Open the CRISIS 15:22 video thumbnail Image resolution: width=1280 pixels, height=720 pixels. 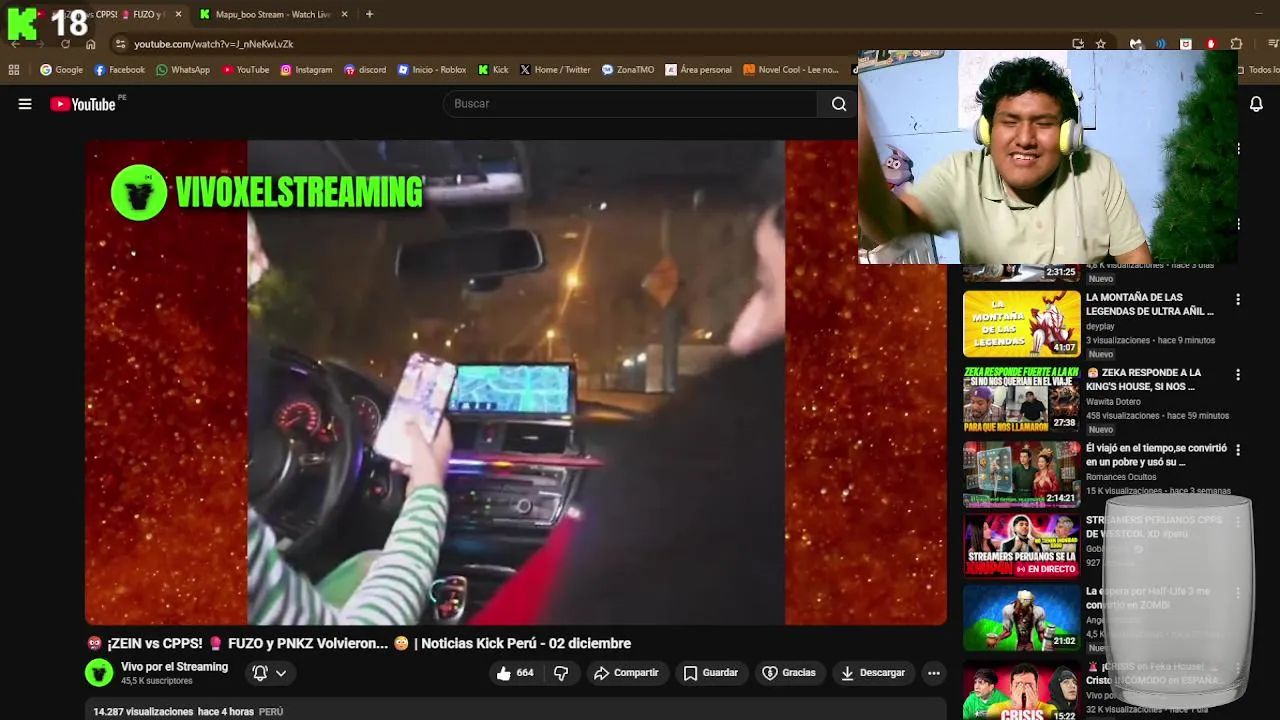(1021, 690)
